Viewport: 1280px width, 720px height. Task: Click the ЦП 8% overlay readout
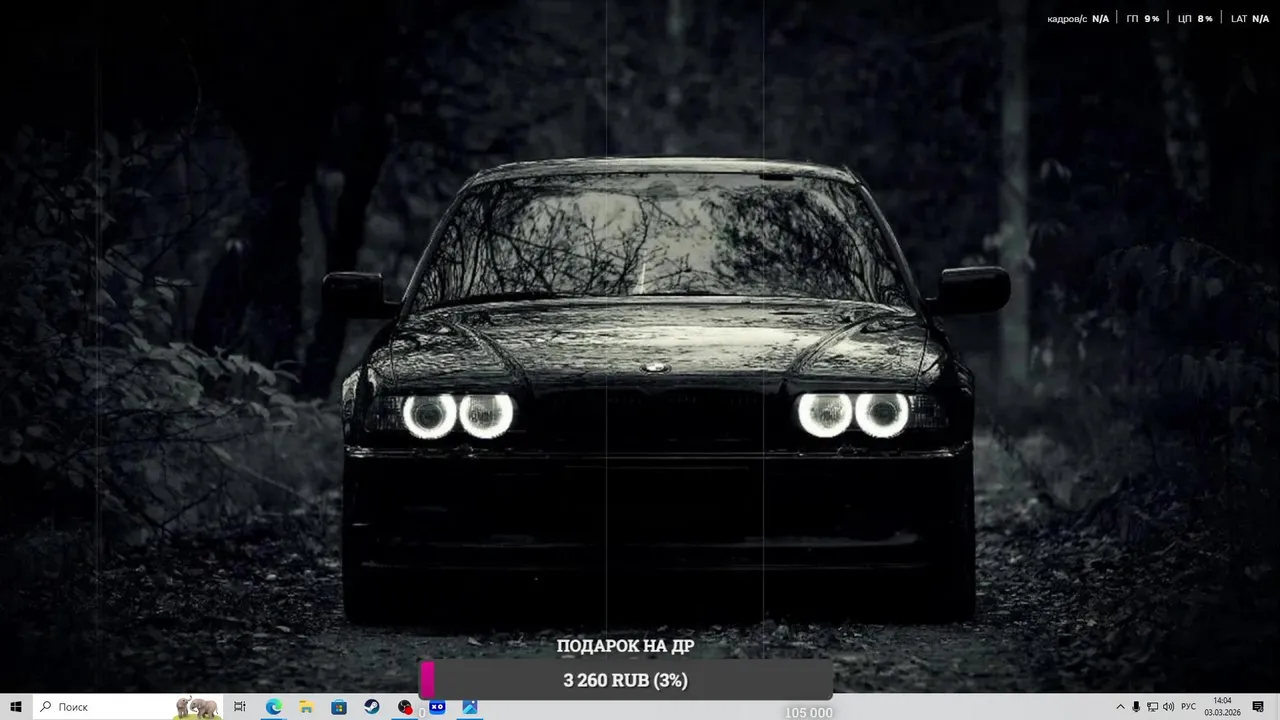tap(1195, 19)
